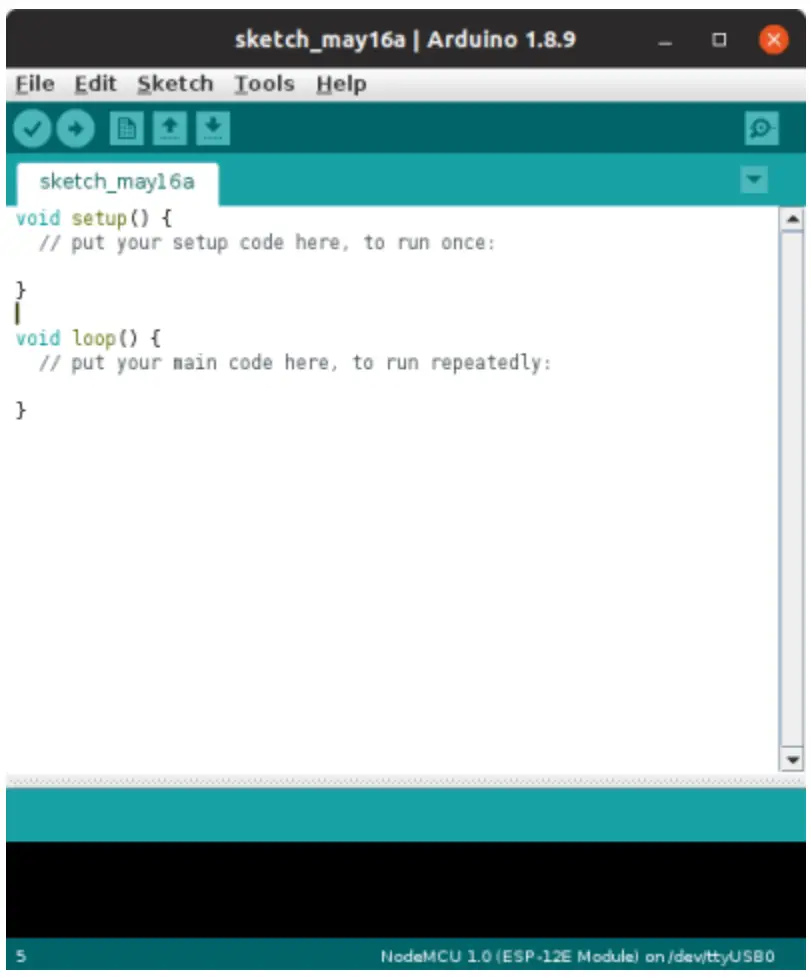Click the line number 5 in status bar
Image resolution: width=811 pixels, height=979 pixels.
click(21, 956)
